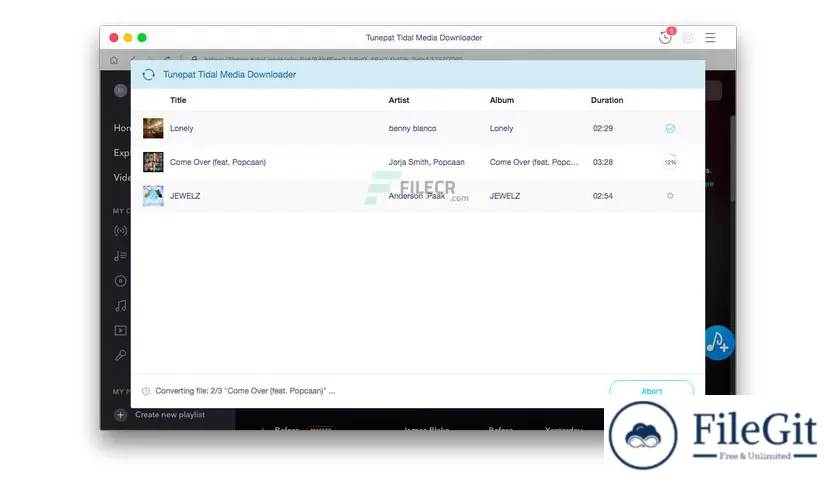
Task: Open the hamburger menu icon
Action: coord(710,37)
